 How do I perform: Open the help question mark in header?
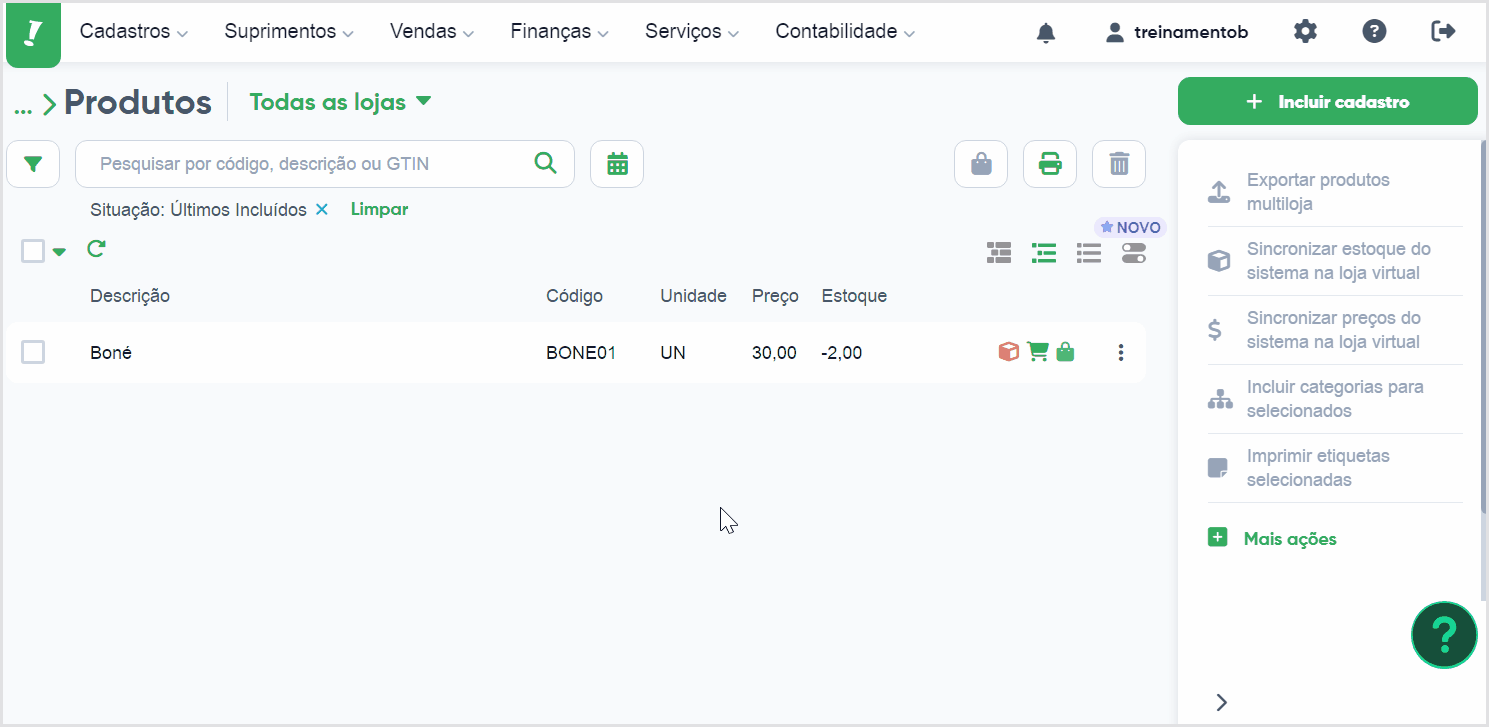[1375, 32]
